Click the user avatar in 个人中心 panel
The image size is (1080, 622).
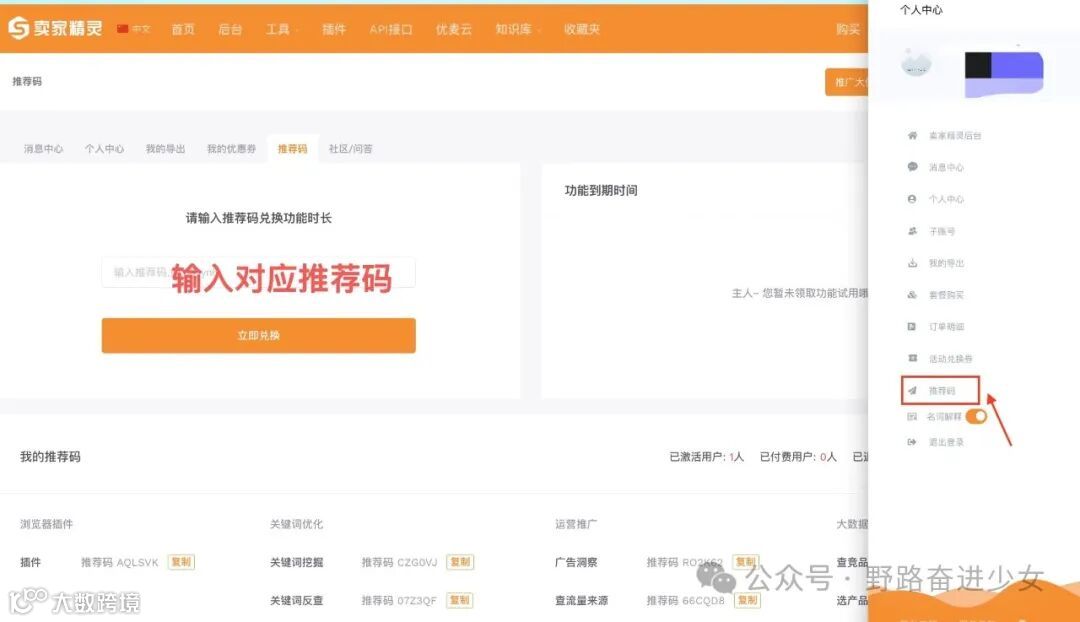916,63
